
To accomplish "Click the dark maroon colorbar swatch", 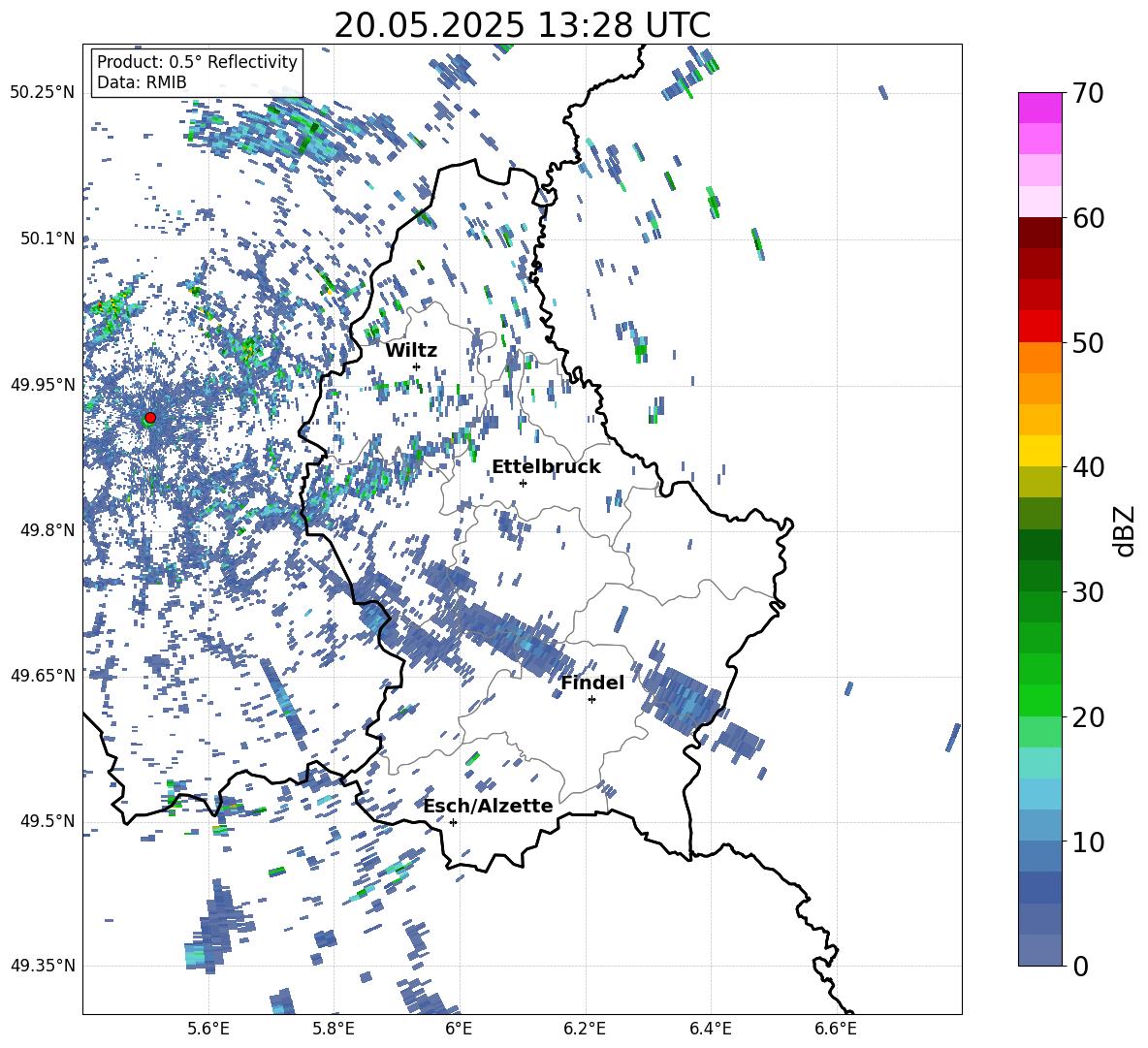I will (x=1039, y=233).
